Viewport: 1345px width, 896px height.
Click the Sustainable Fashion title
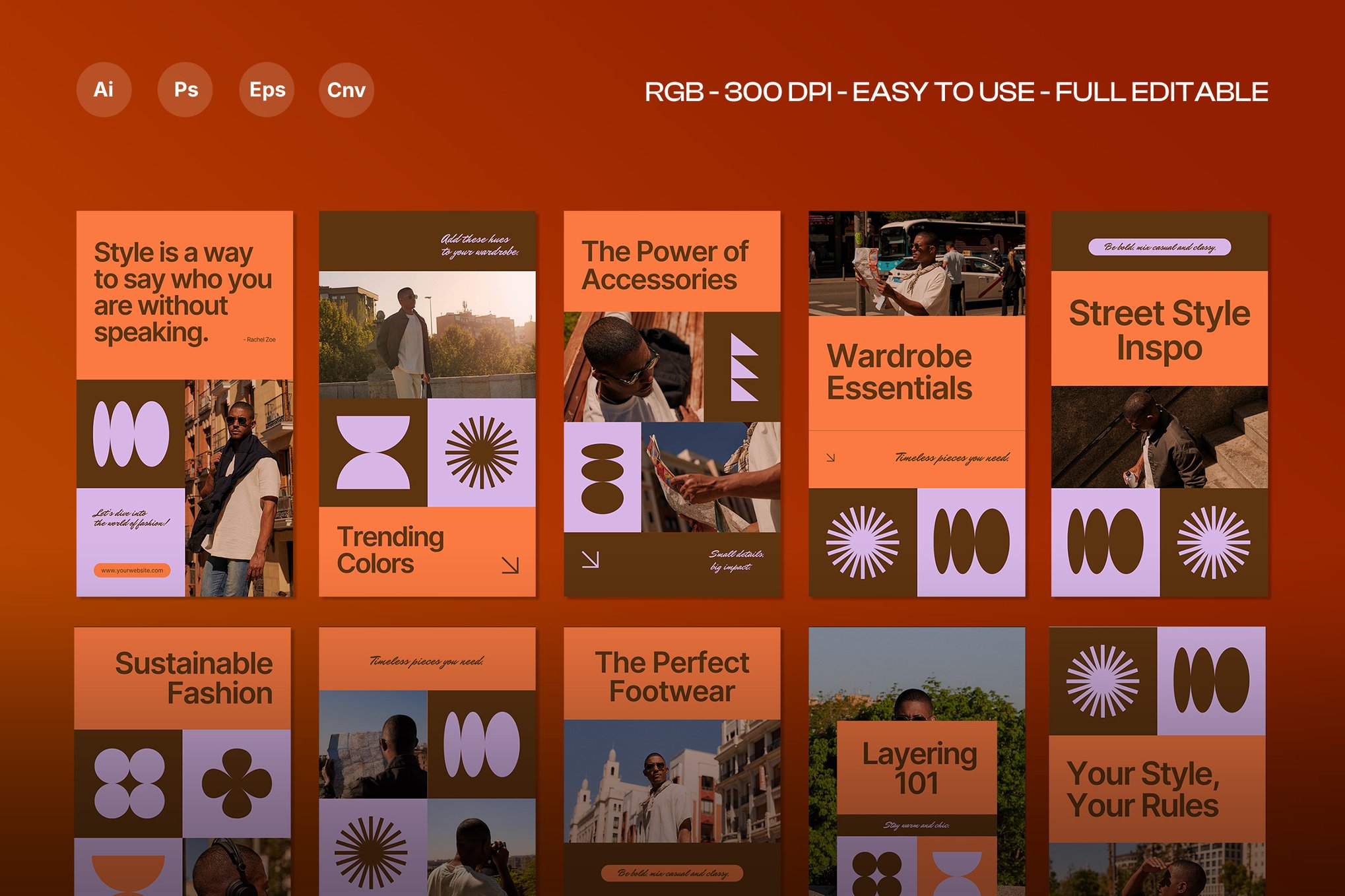point(193,678)
